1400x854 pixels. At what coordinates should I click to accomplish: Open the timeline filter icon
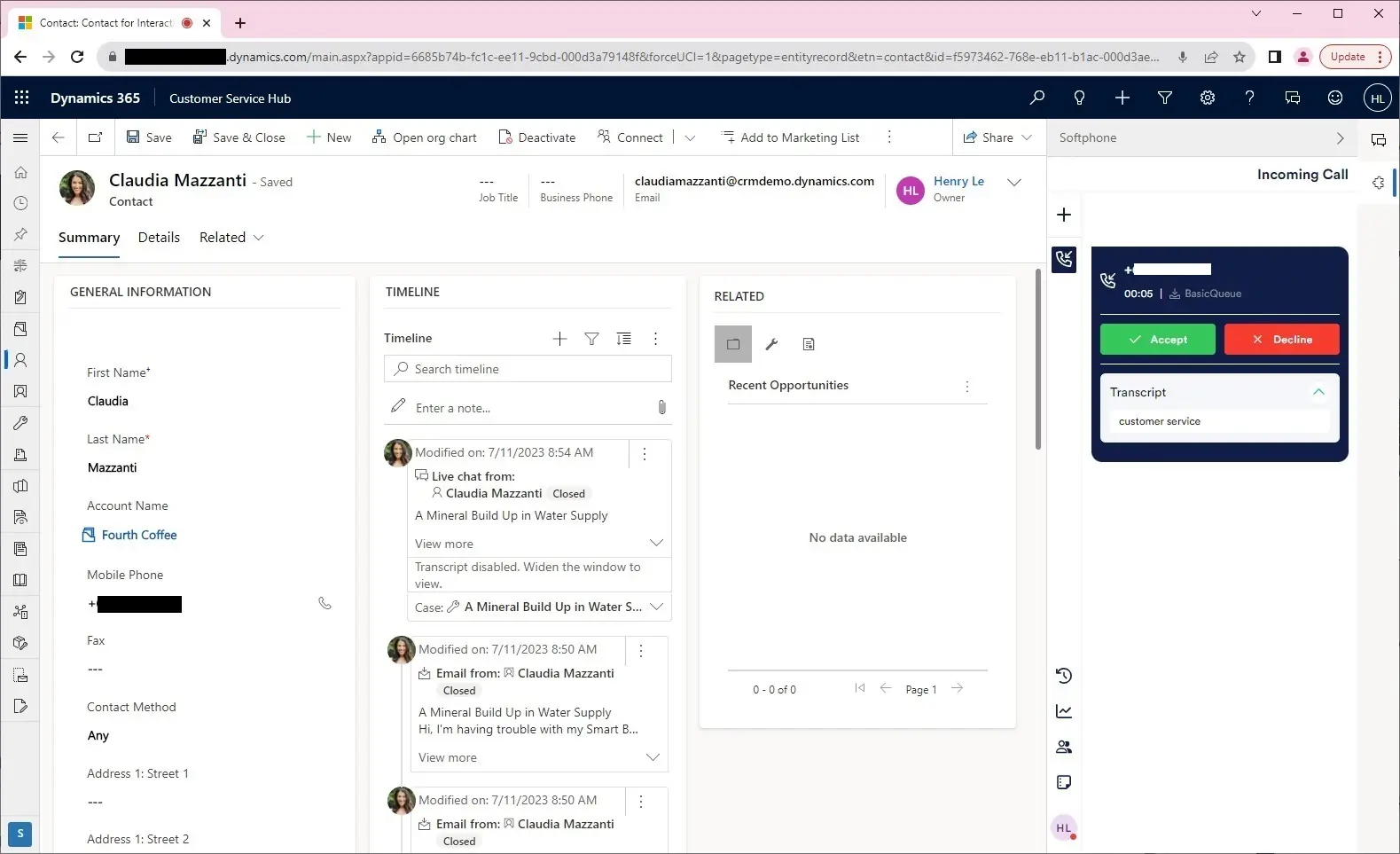click(x=591, y=339)
